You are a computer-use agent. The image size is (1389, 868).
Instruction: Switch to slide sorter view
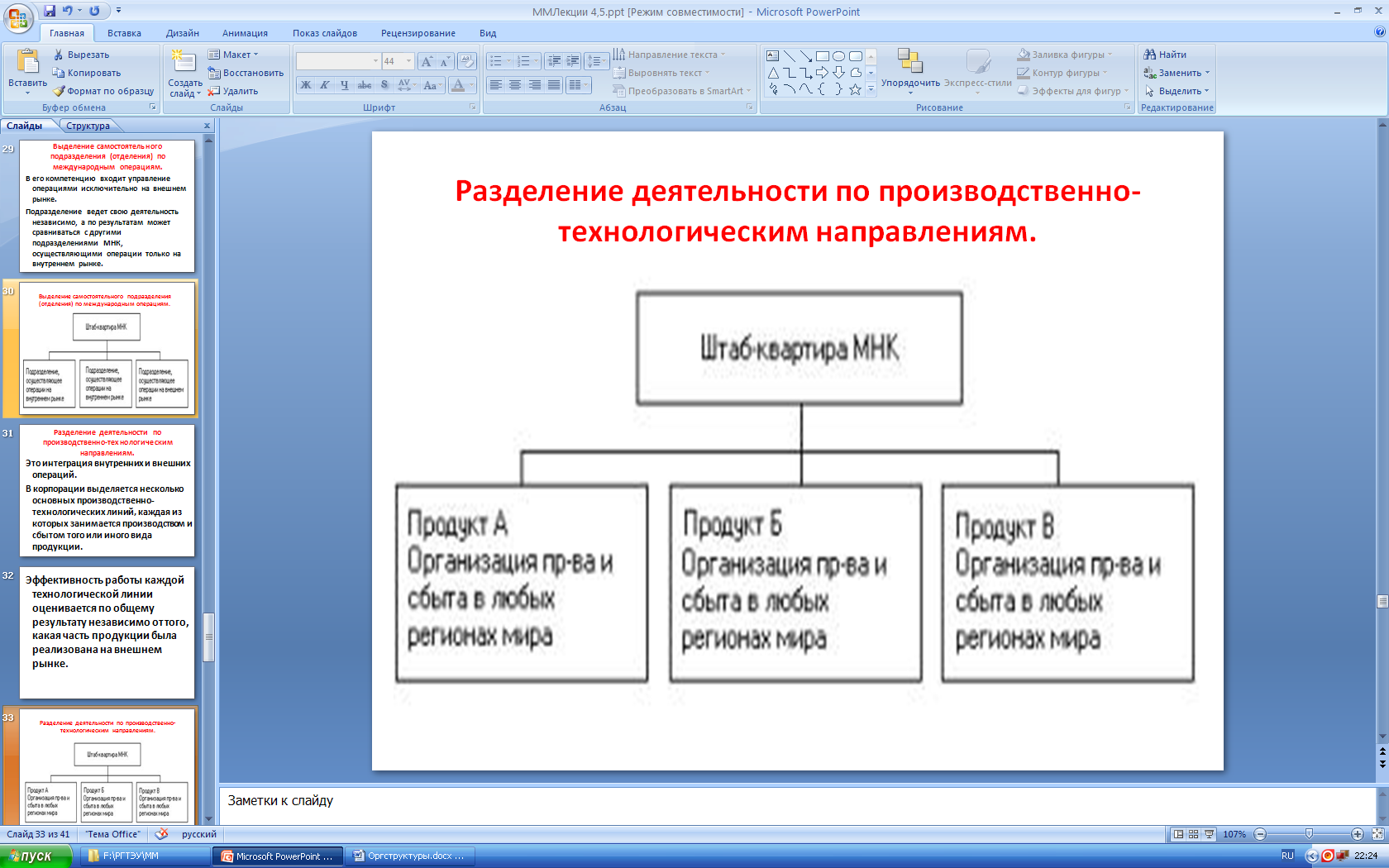click(1193, 834)
